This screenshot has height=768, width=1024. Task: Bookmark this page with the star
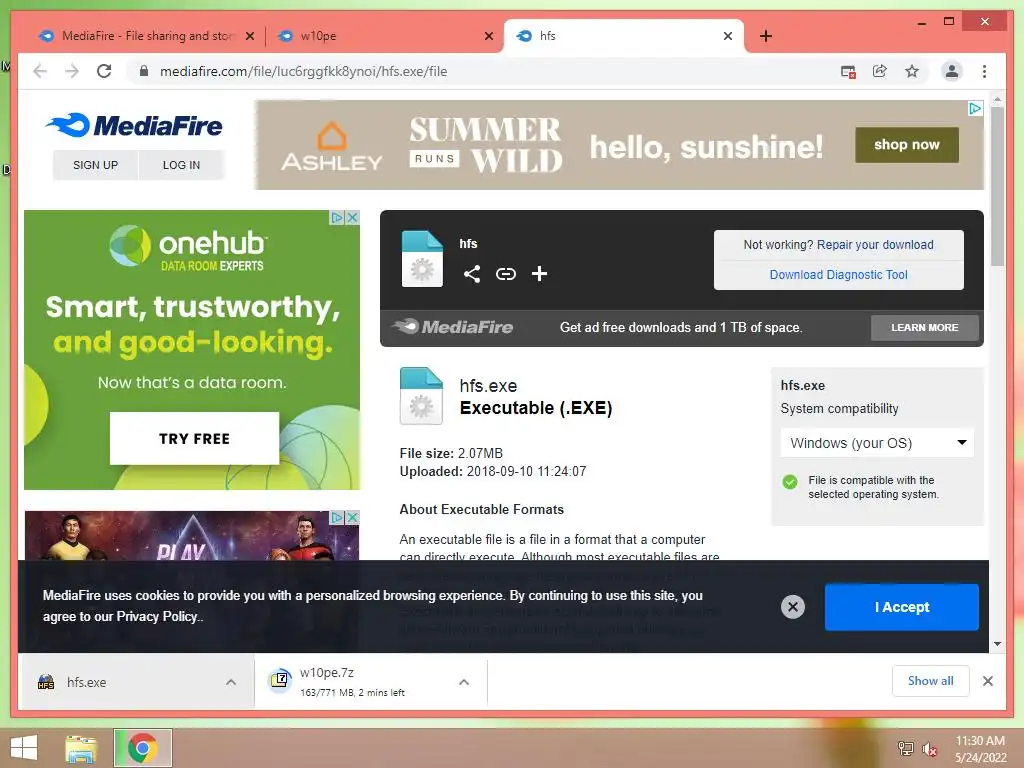912,71
